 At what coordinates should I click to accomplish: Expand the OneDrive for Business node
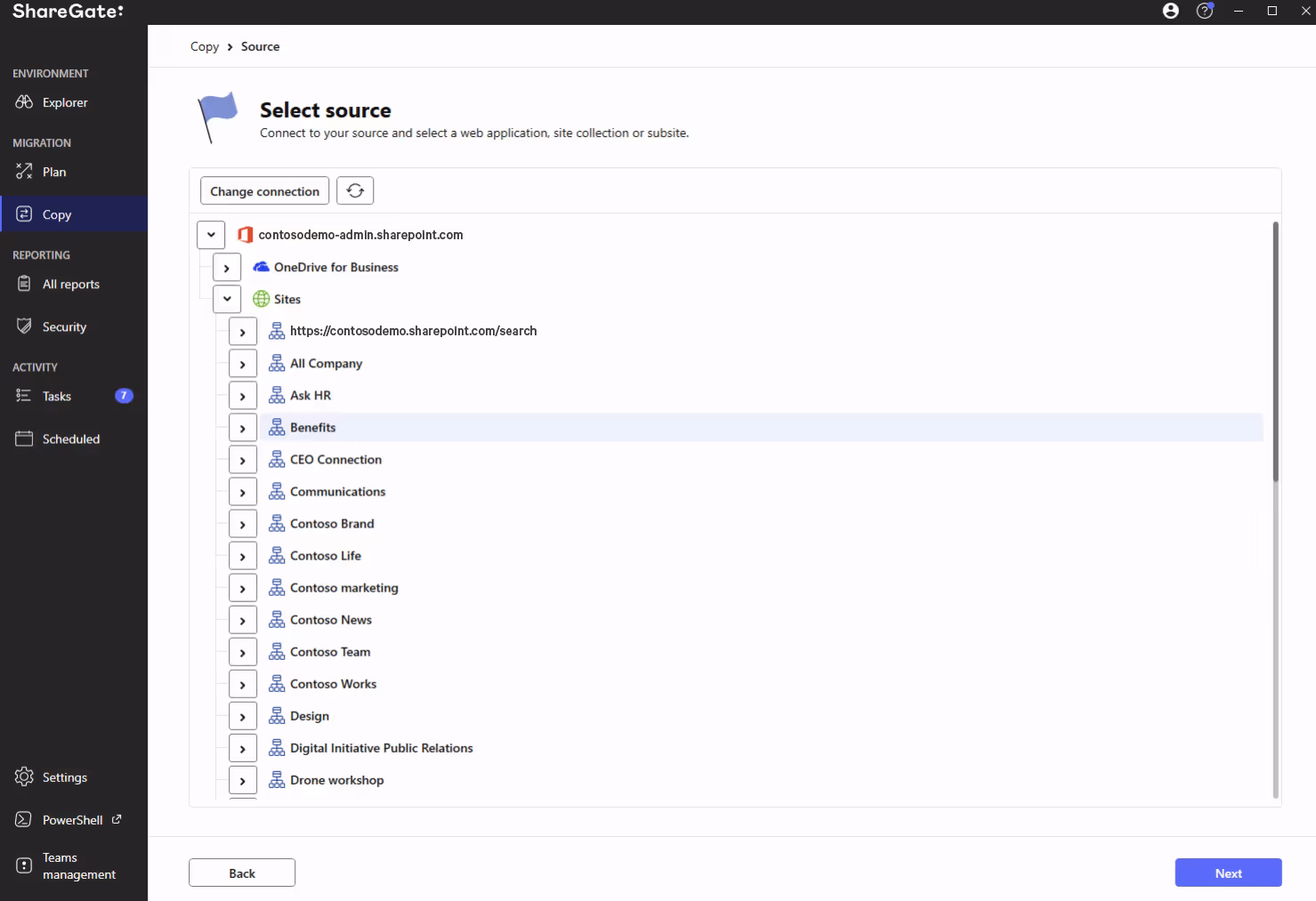pos(227,268)
